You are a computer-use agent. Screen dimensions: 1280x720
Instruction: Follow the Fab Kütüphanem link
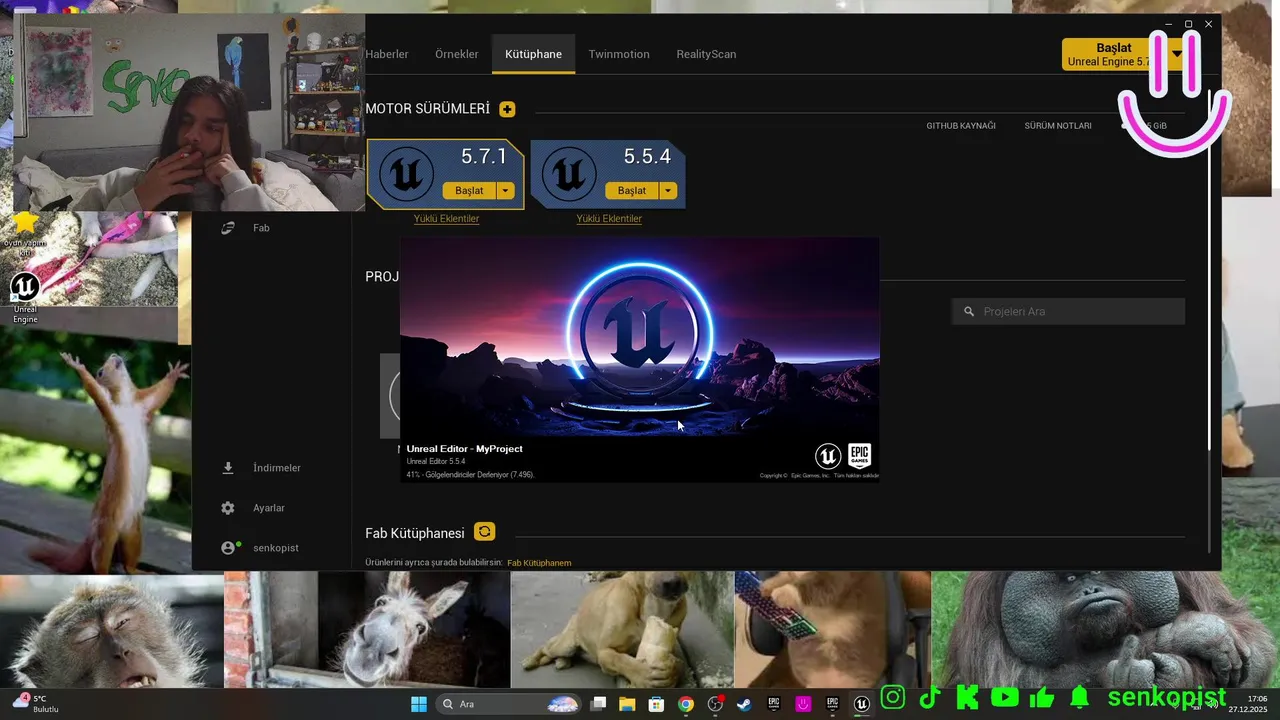(x=539, y=563)
